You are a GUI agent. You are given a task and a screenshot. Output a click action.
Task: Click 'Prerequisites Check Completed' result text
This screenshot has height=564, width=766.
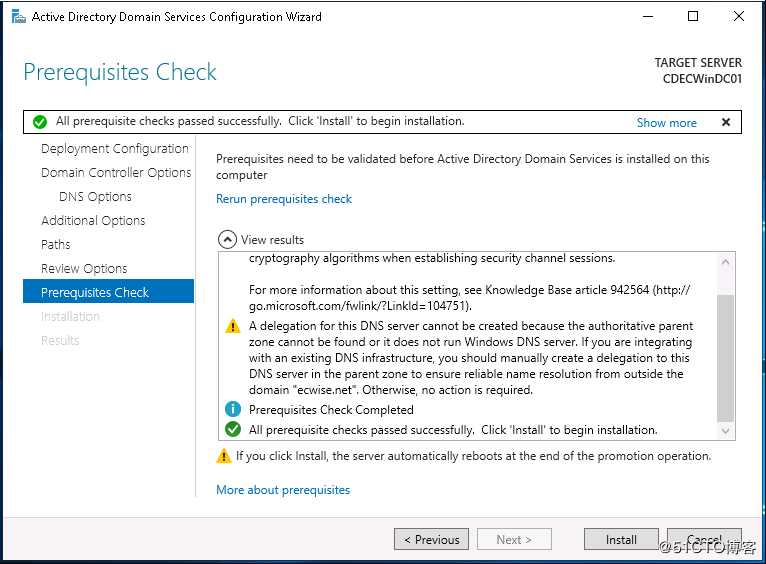(x=331, y=410)
